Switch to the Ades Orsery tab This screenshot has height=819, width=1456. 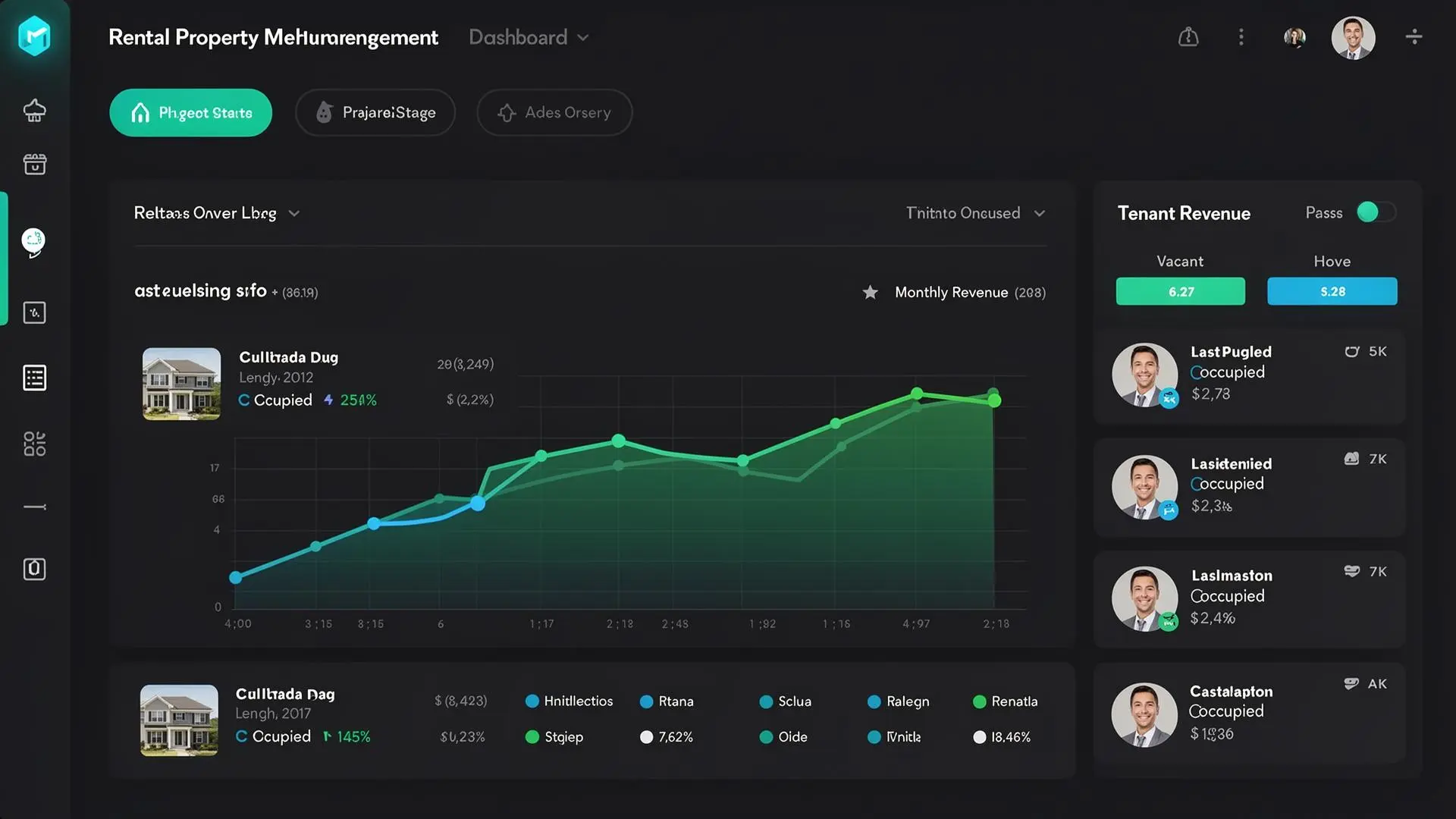tap(554, 113)
